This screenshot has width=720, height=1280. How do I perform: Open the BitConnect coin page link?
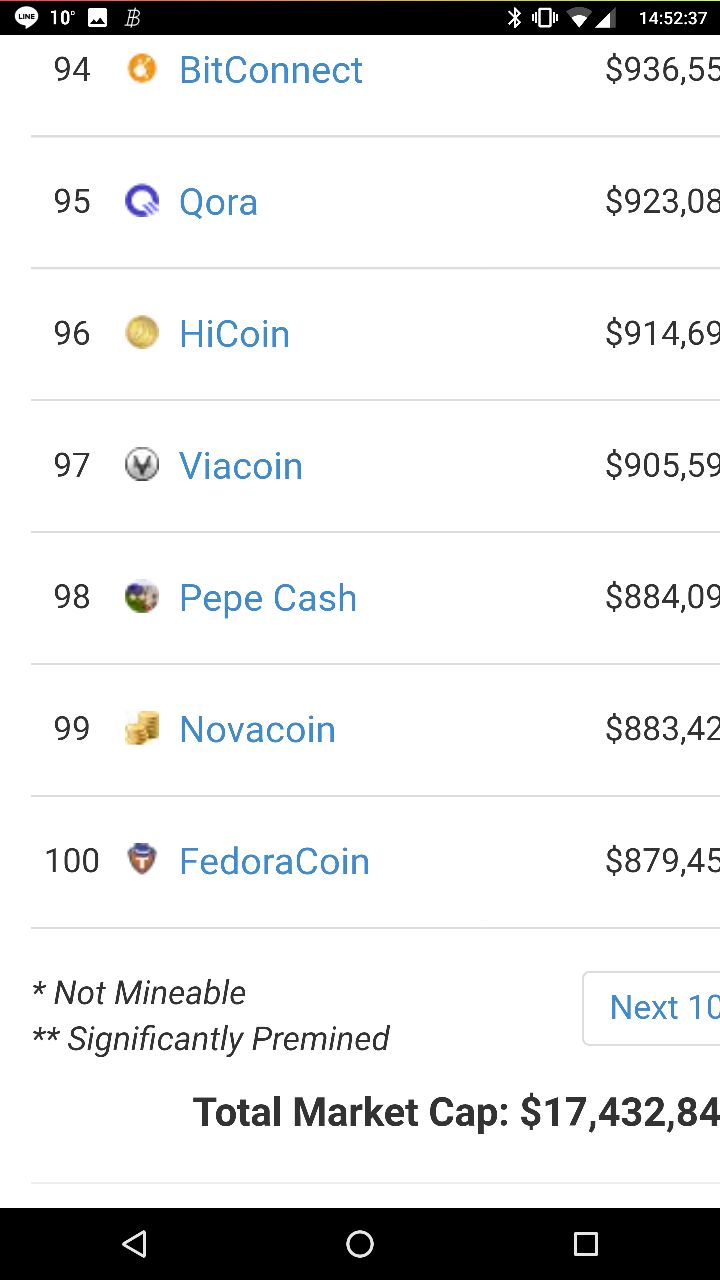point(270,70)
